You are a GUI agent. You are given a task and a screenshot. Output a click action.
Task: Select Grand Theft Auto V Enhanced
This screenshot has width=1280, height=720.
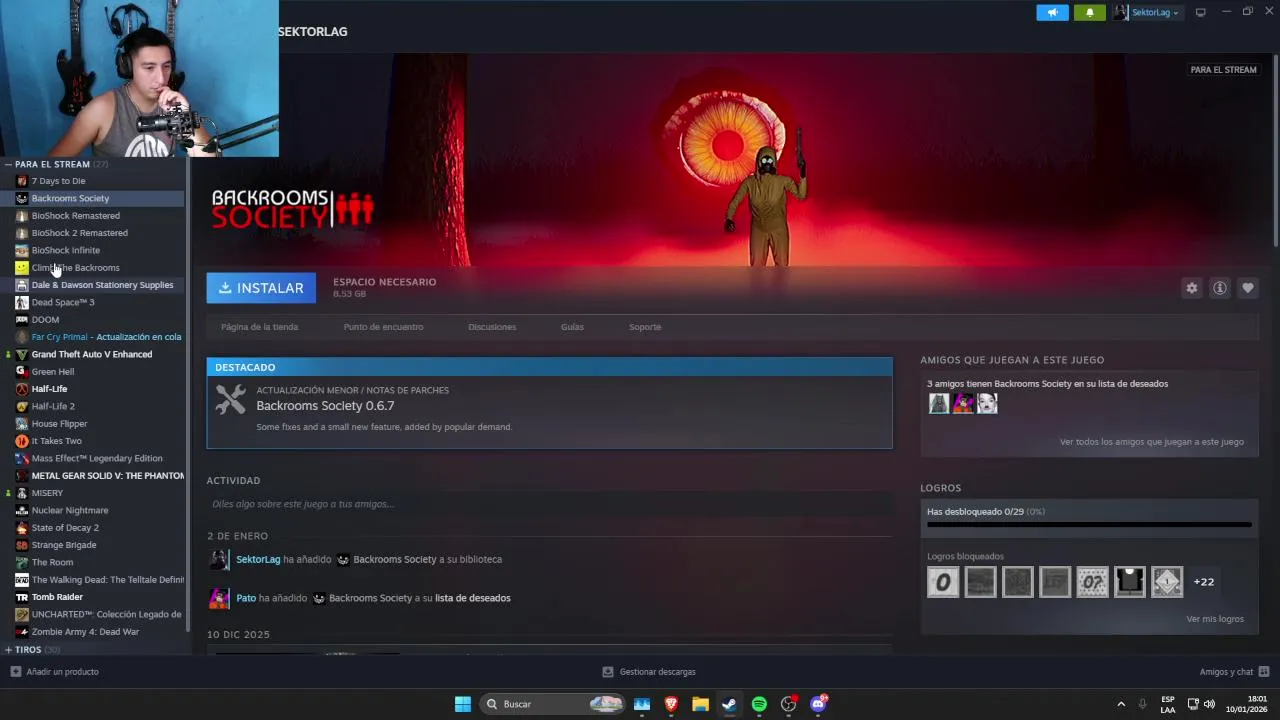coord(94,354)
